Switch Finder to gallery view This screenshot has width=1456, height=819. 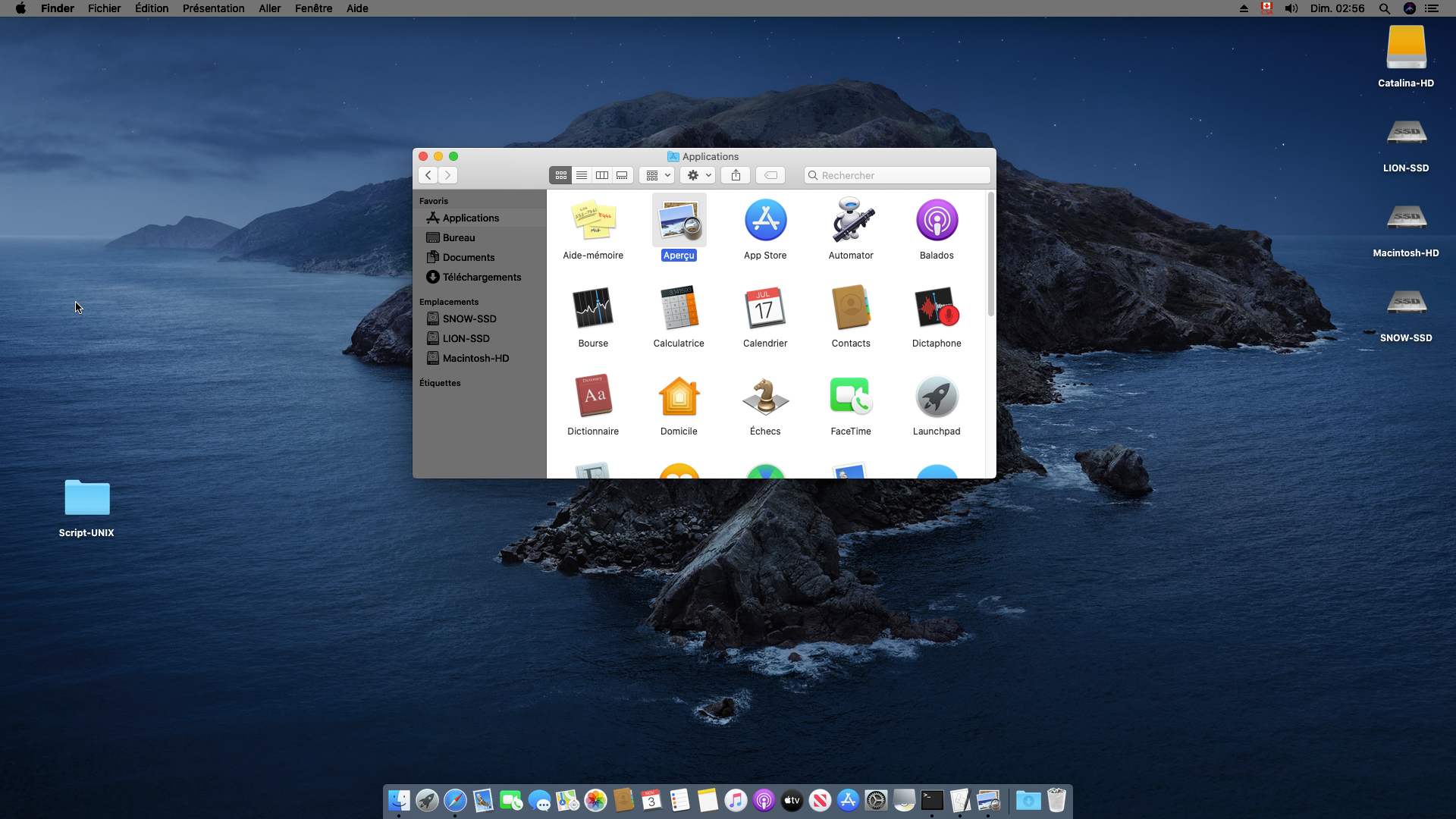point(622,175)
